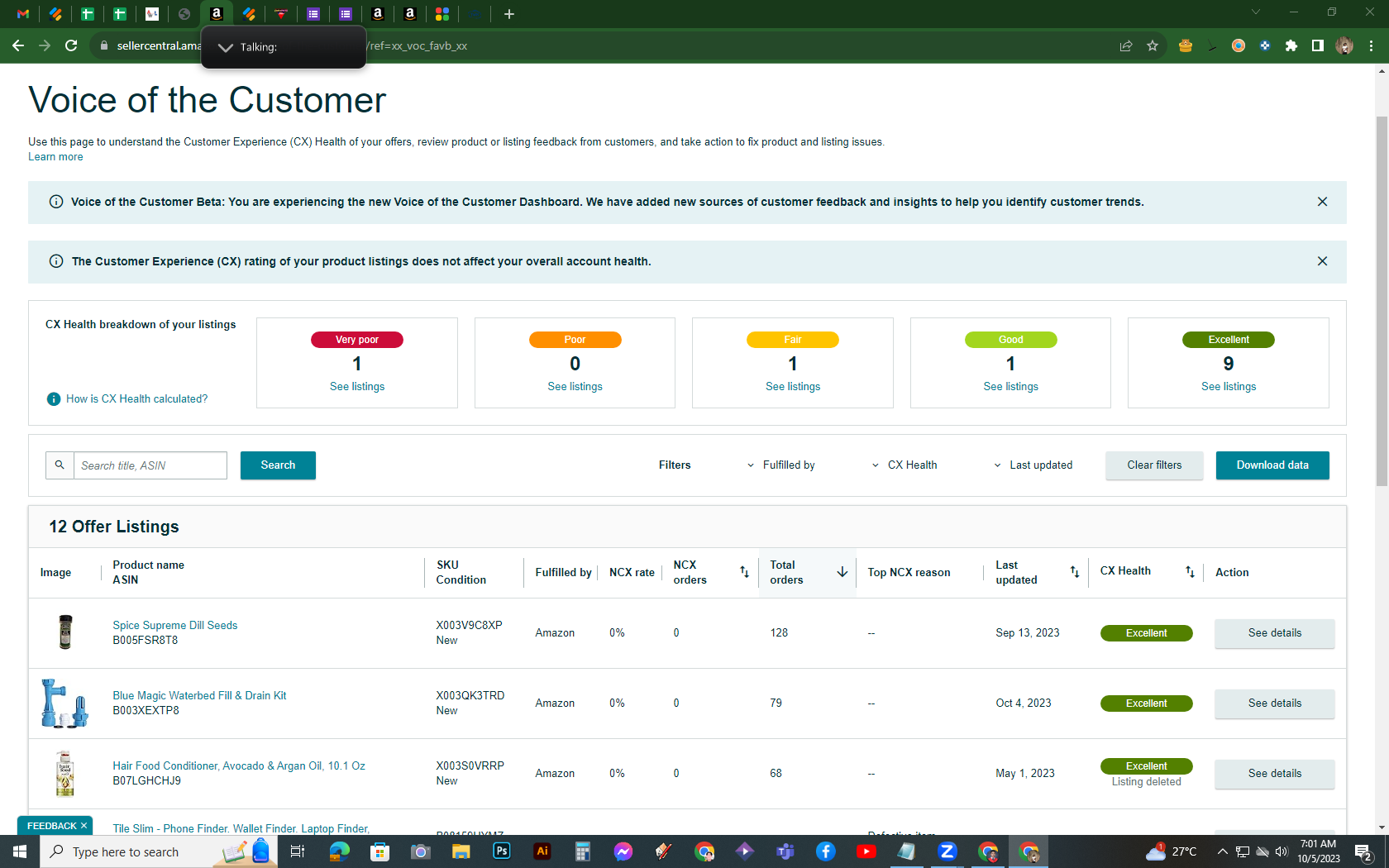The image size is (1389, 868).
Task: Bookmark this page with the star icon
Action: pyautogui.click(x=1153, y=45)
